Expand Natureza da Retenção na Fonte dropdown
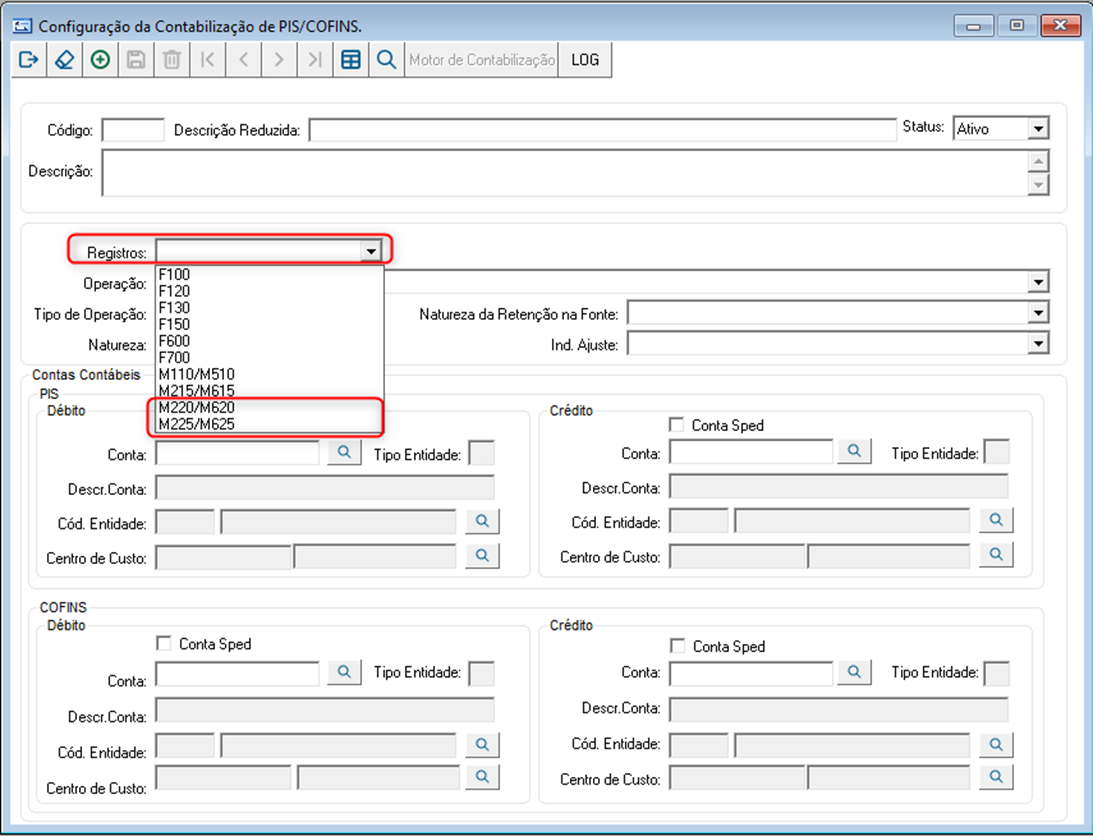Viewport: 1093px width, 836px height. click(x=1038, y=313)
